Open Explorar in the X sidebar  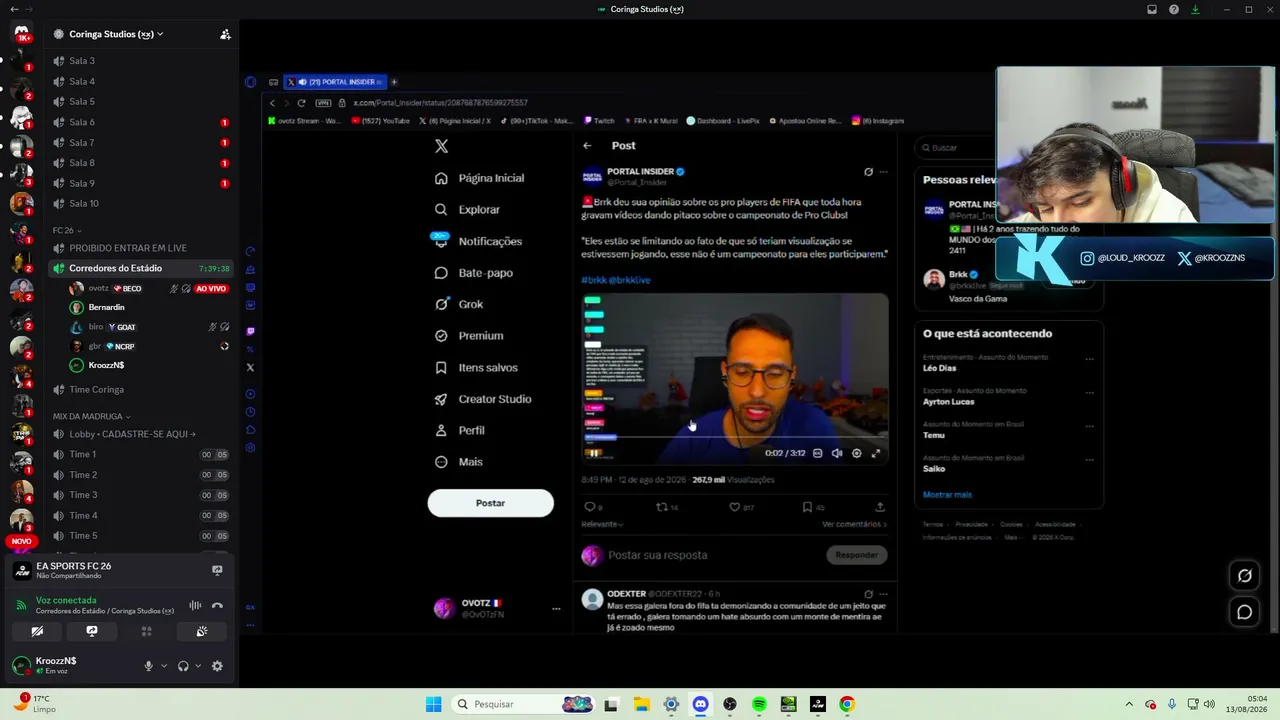pos(467,210)
